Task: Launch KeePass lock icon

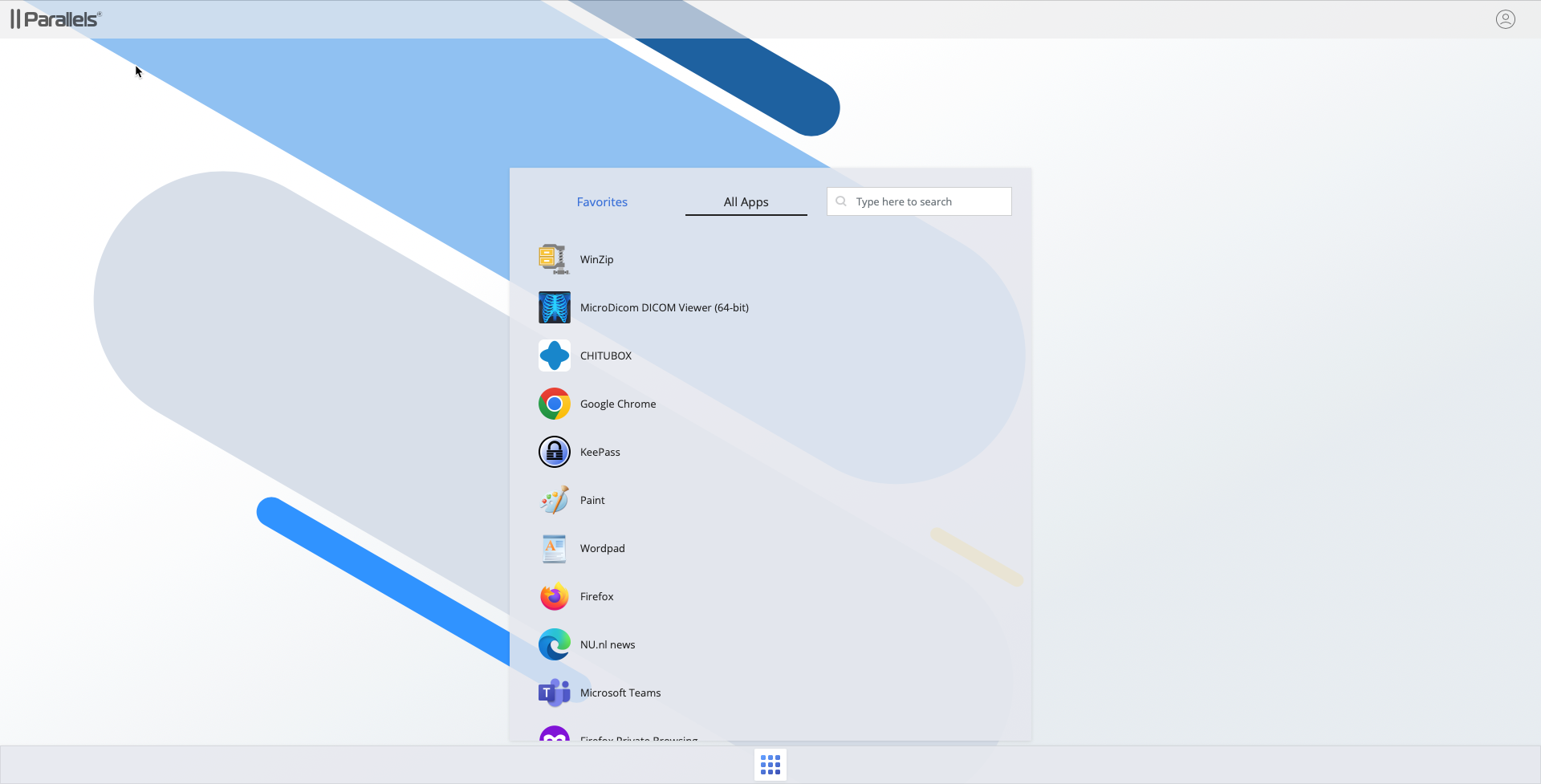Action: coord(554,452)
